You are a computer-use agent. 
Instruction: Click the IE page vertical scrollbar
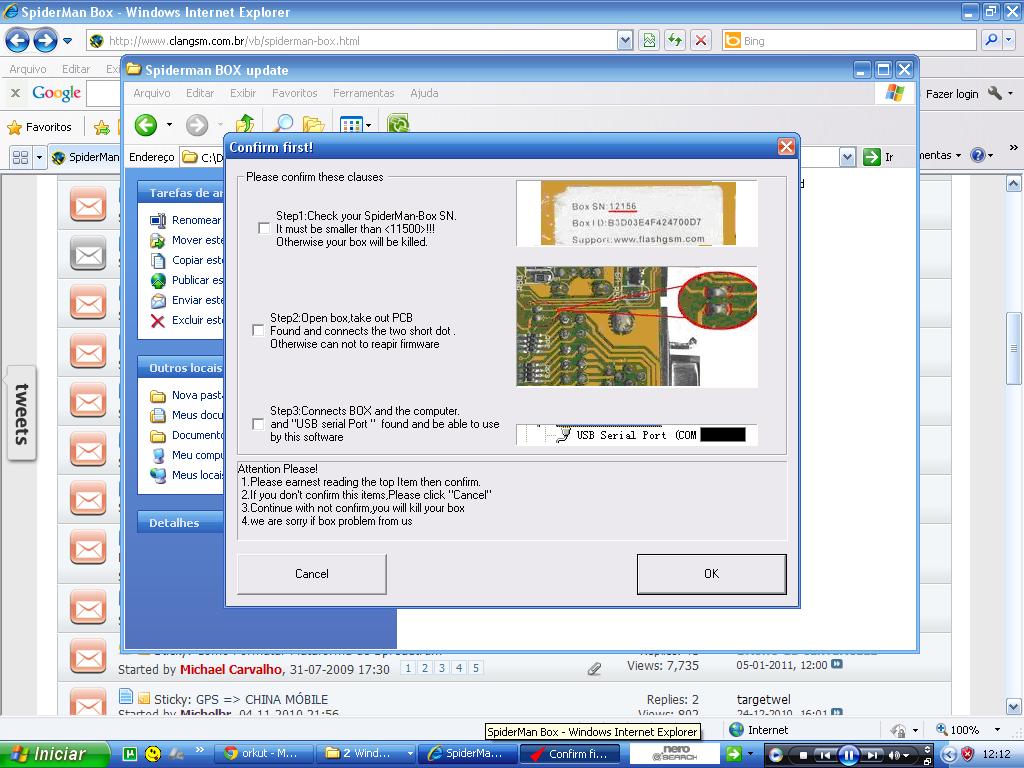tap(1013, 349)
